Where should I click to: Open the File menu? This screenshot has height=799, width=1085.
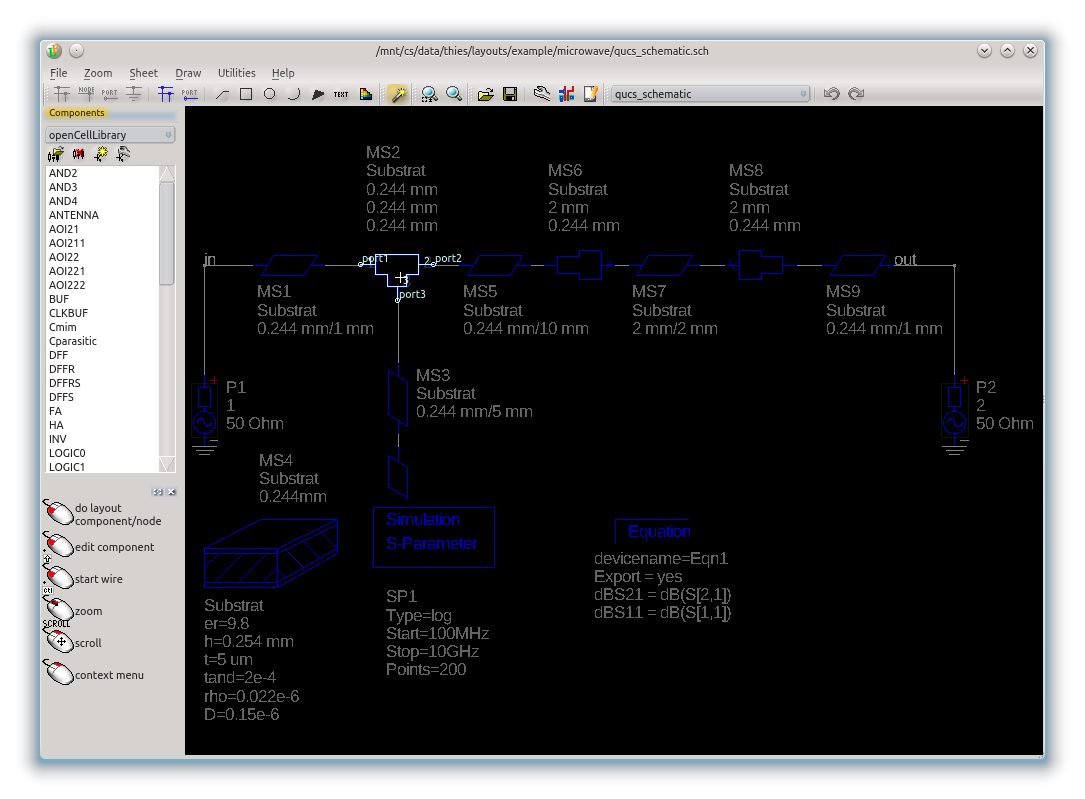59,73
